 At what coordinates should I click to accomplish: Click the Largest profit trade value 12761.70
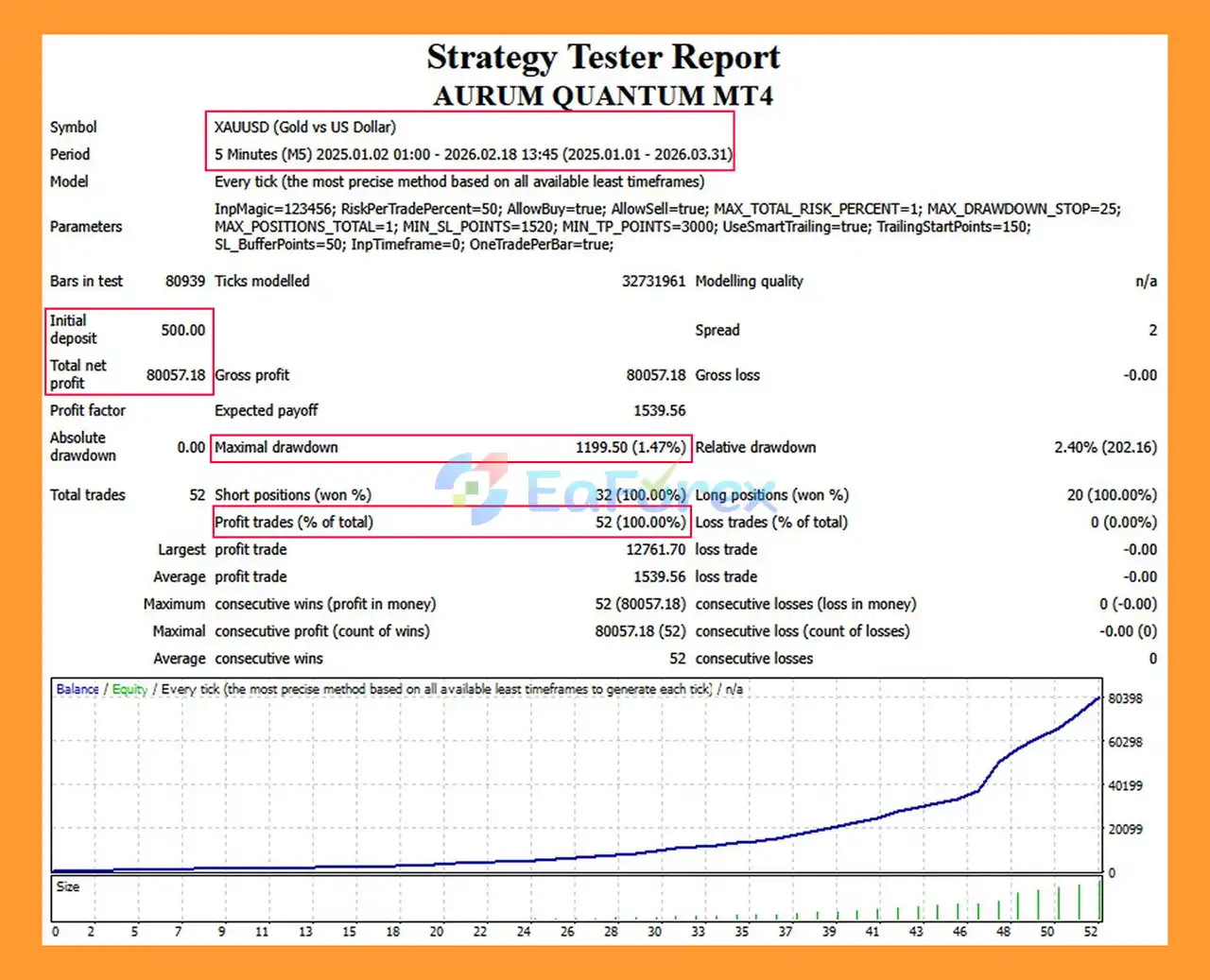point(655,549)
